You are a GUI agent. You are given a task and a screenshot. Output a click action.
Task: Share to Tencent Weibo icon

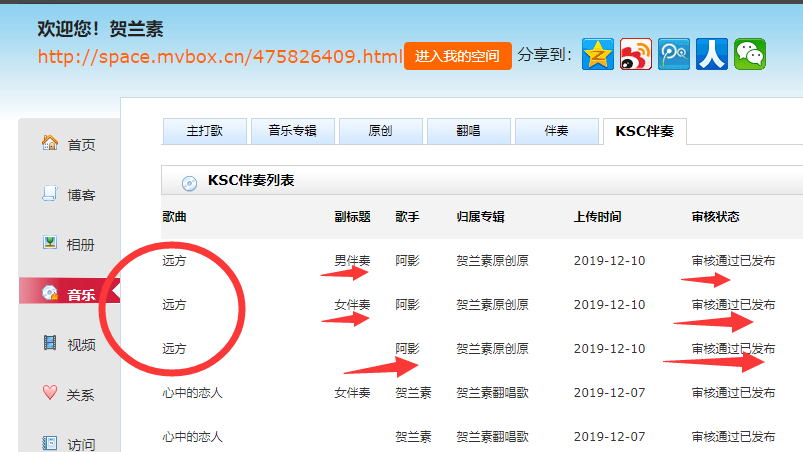[673, 54]
